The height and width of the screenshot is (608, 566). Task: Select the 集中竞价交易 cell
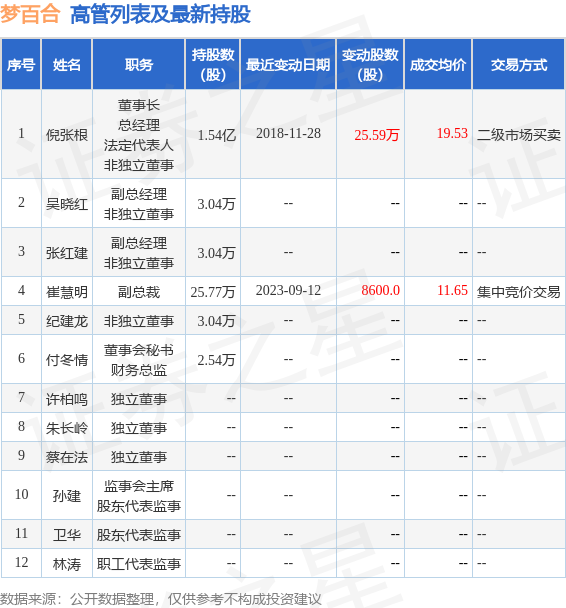pyautogui.click(x=519, y=292)
